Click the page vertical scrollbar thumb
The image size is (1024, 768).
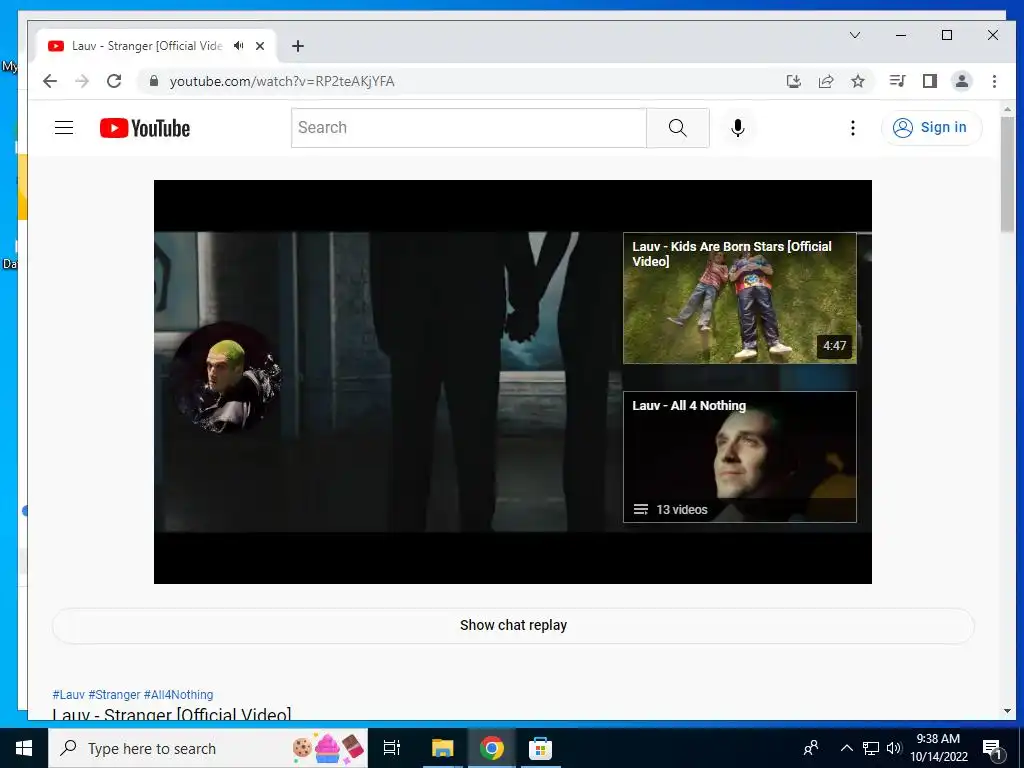[1007, 173]
